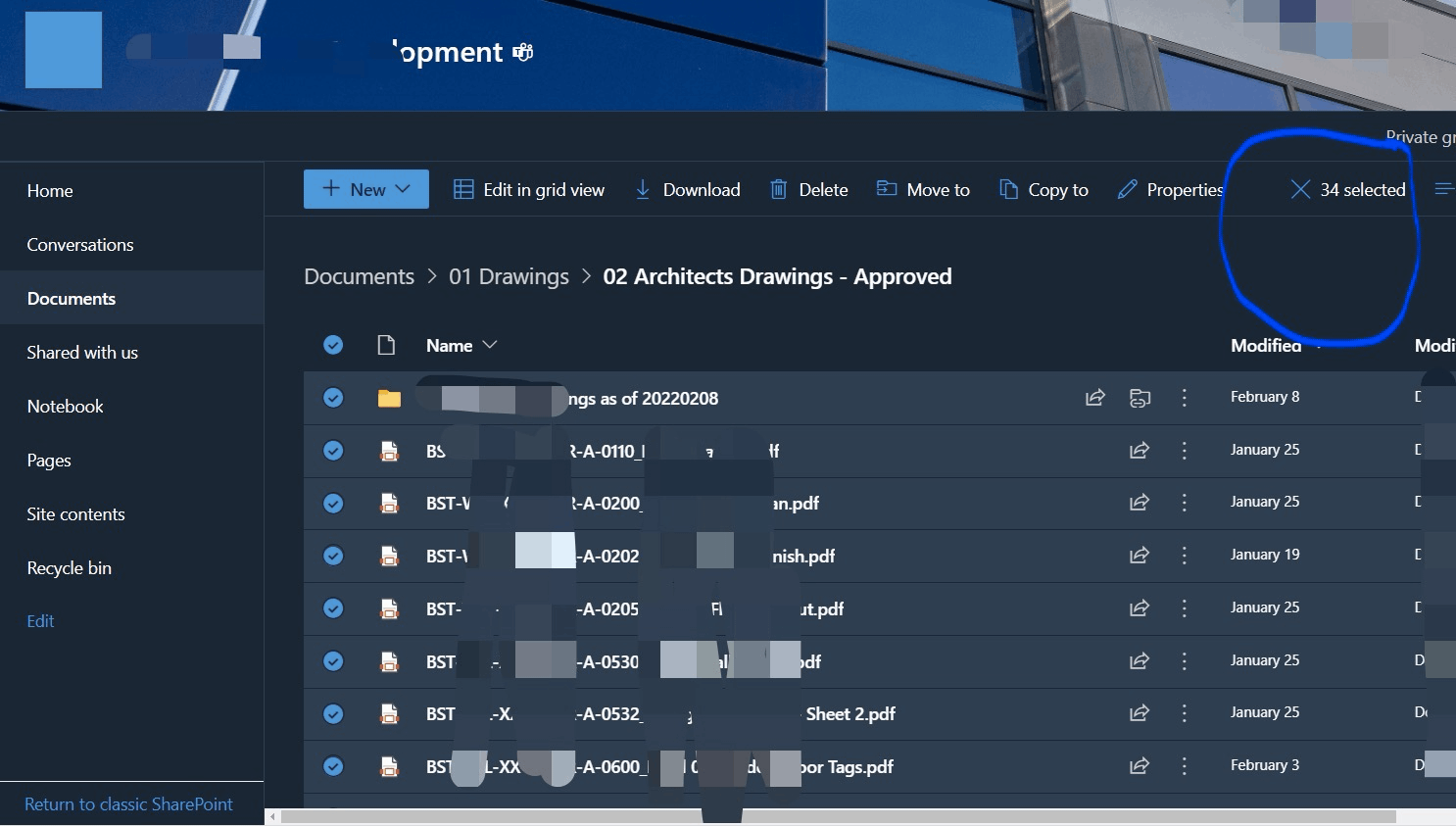Image resolution: width=1456 pixels, height=826 pixels.
Task: Navigate to 01 Drawings in the breadcrumb
Action: (509, 277)
